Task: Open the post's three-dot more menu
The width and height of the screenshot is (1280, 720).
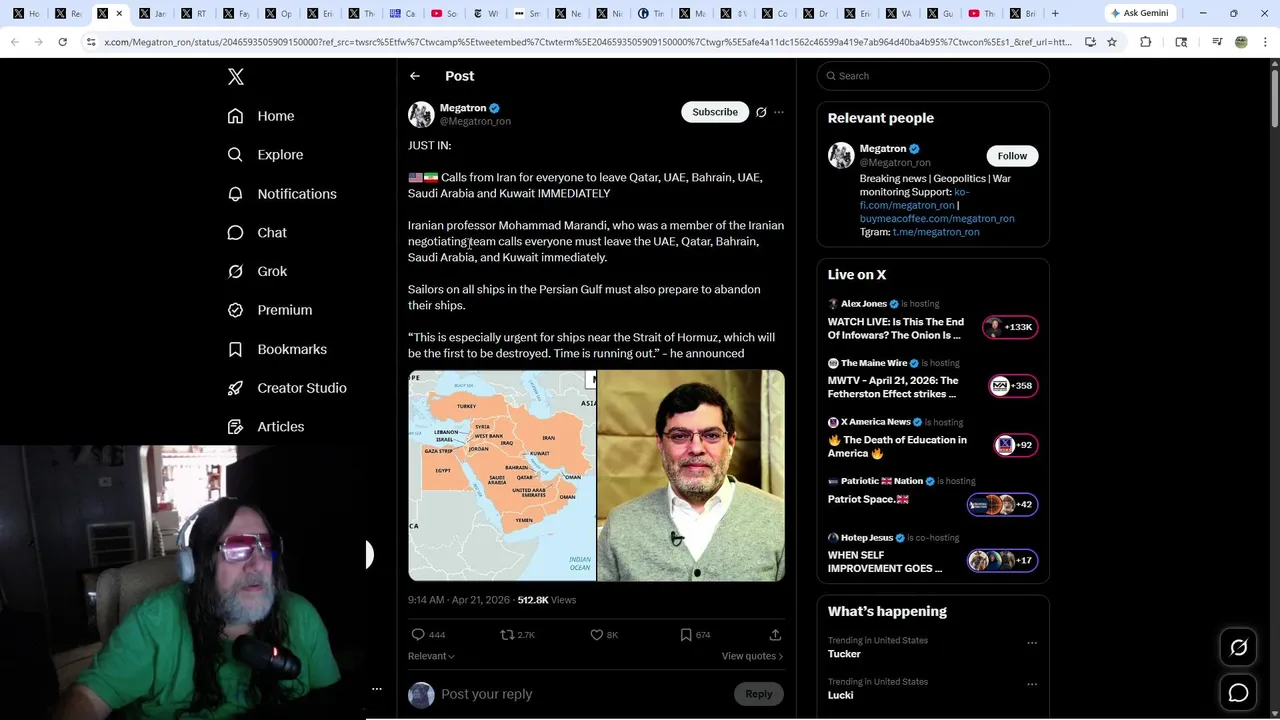Action: 779,112
